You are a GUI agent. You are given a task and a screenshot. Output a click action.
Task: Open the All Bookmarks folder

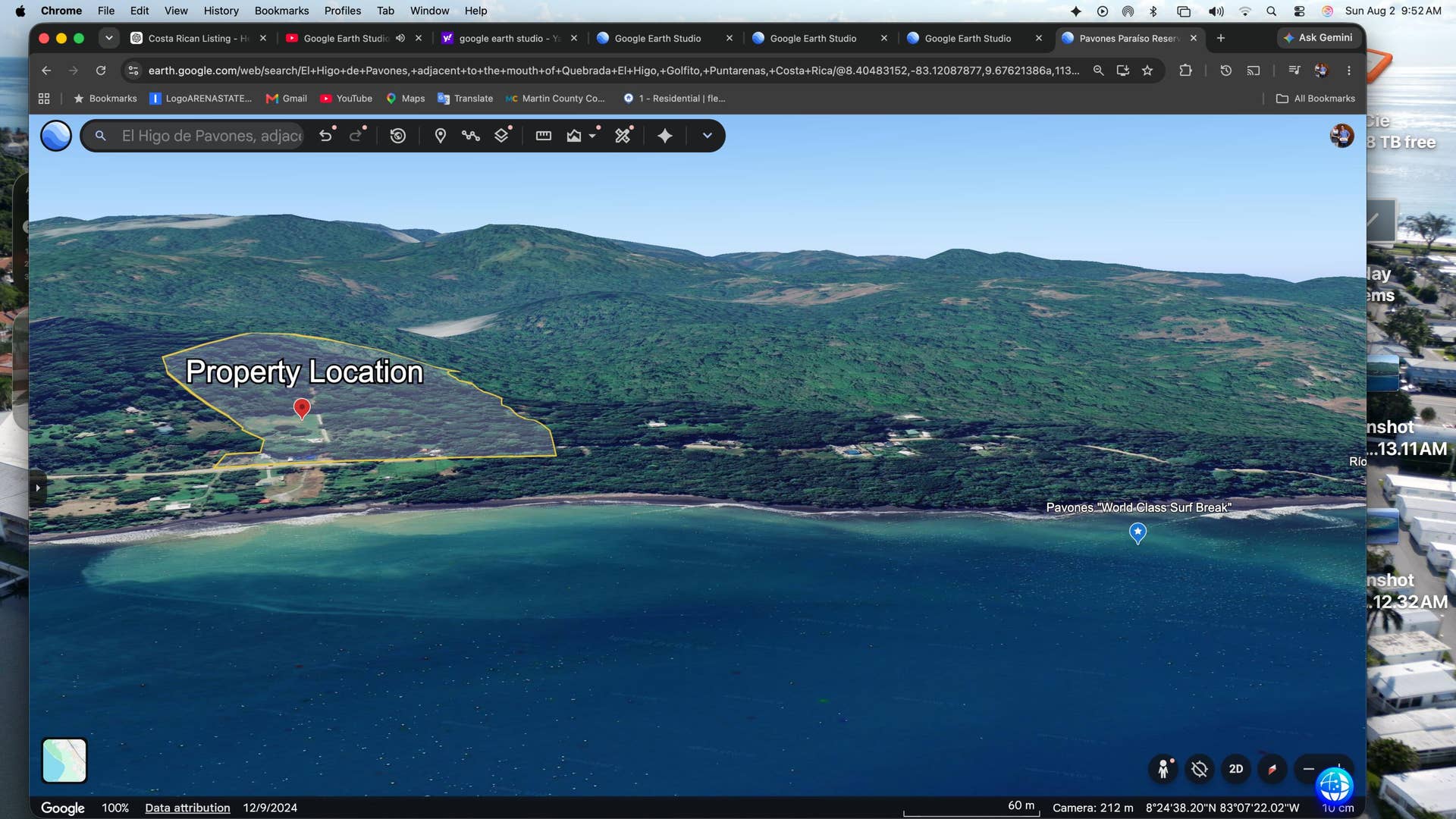[x=1316, y=99]
